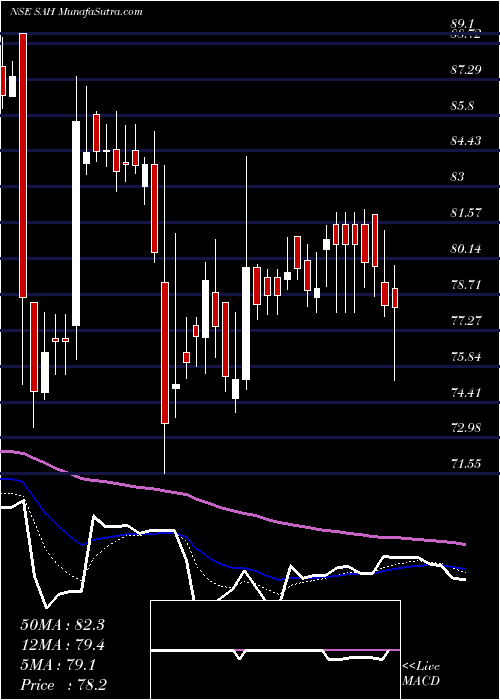
Task: Click the 80.14 price axis label
Action: pos(466,249)
